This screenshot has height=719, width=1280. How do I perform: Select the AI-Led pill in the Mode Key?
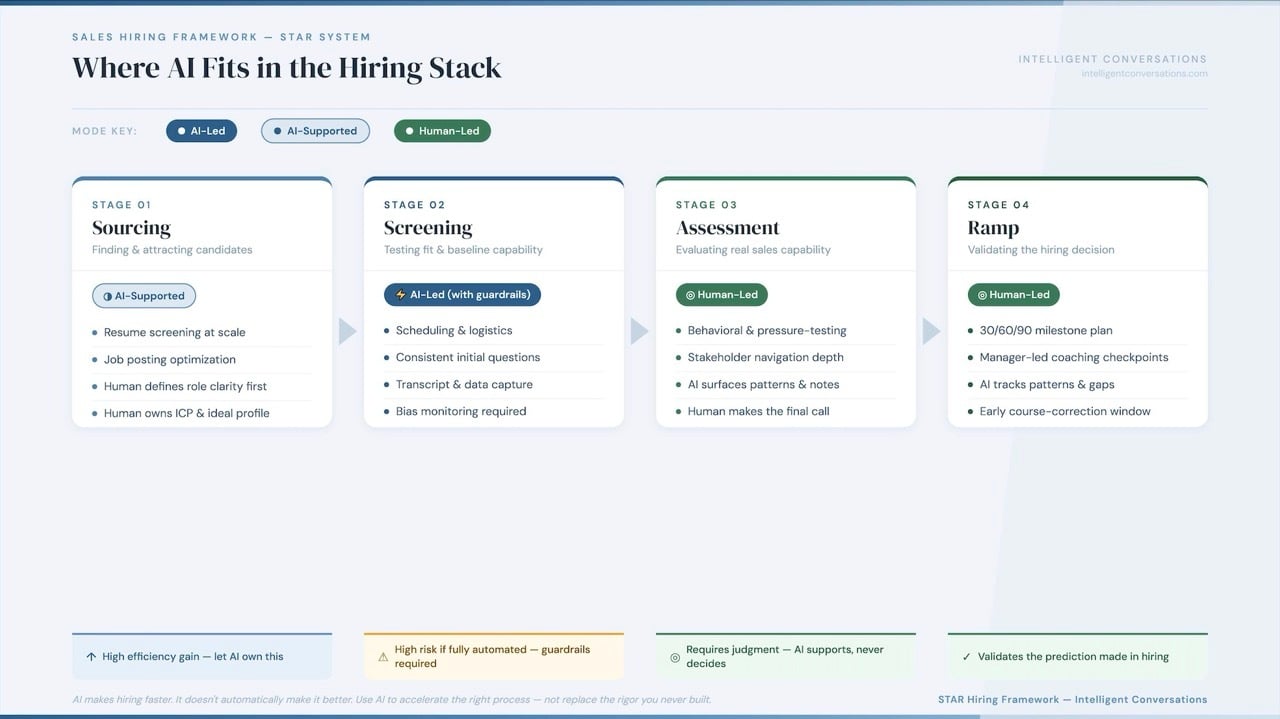[201, 130]
